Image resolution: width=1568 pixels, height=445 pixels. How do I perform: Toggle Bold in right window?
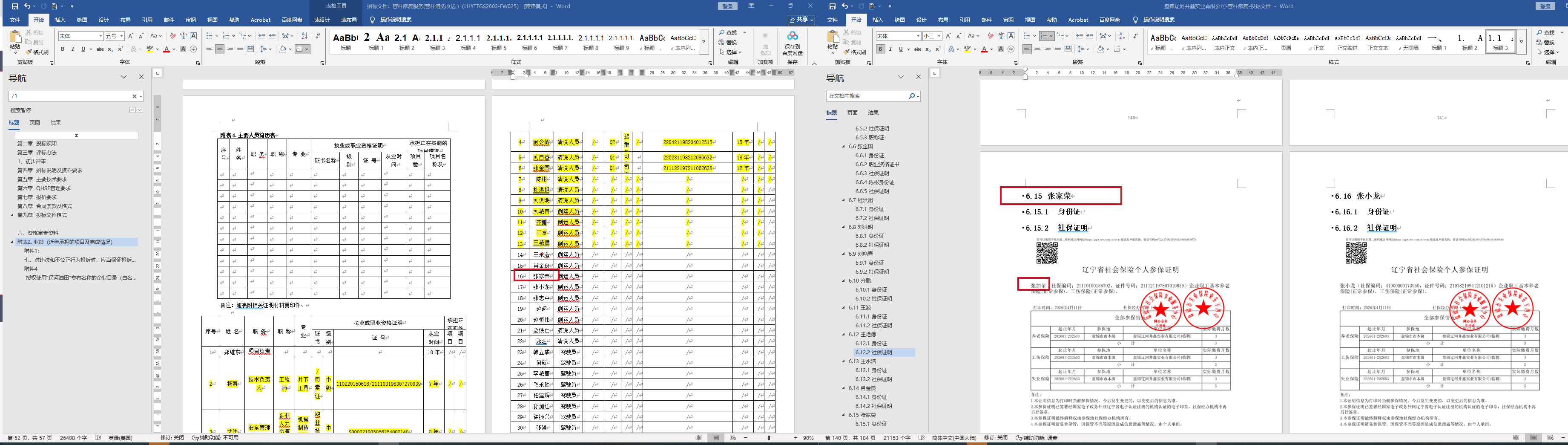coord(880,49)
